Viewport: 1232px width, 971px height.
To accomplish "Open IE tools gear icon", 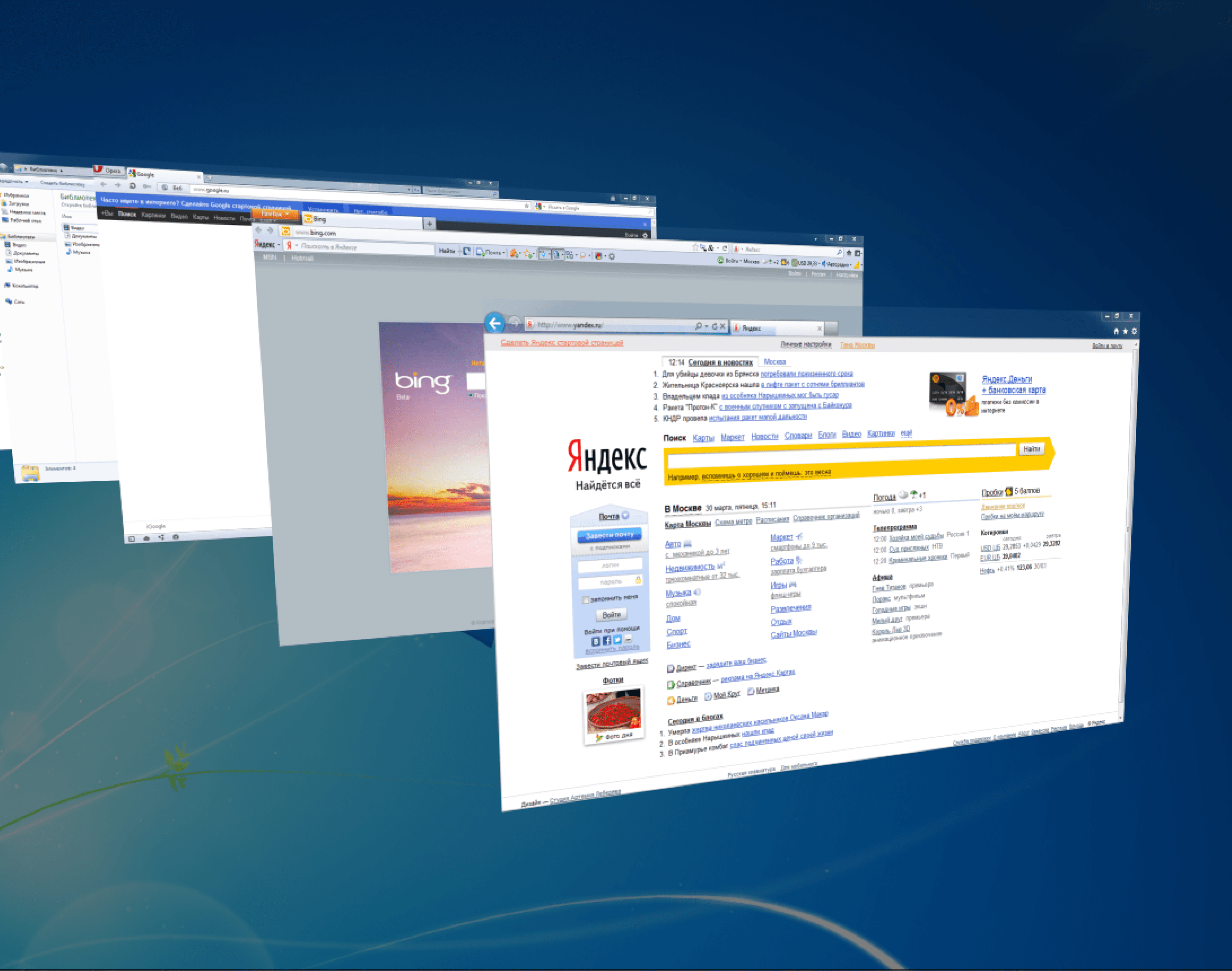I will [x=1134, y=331].
